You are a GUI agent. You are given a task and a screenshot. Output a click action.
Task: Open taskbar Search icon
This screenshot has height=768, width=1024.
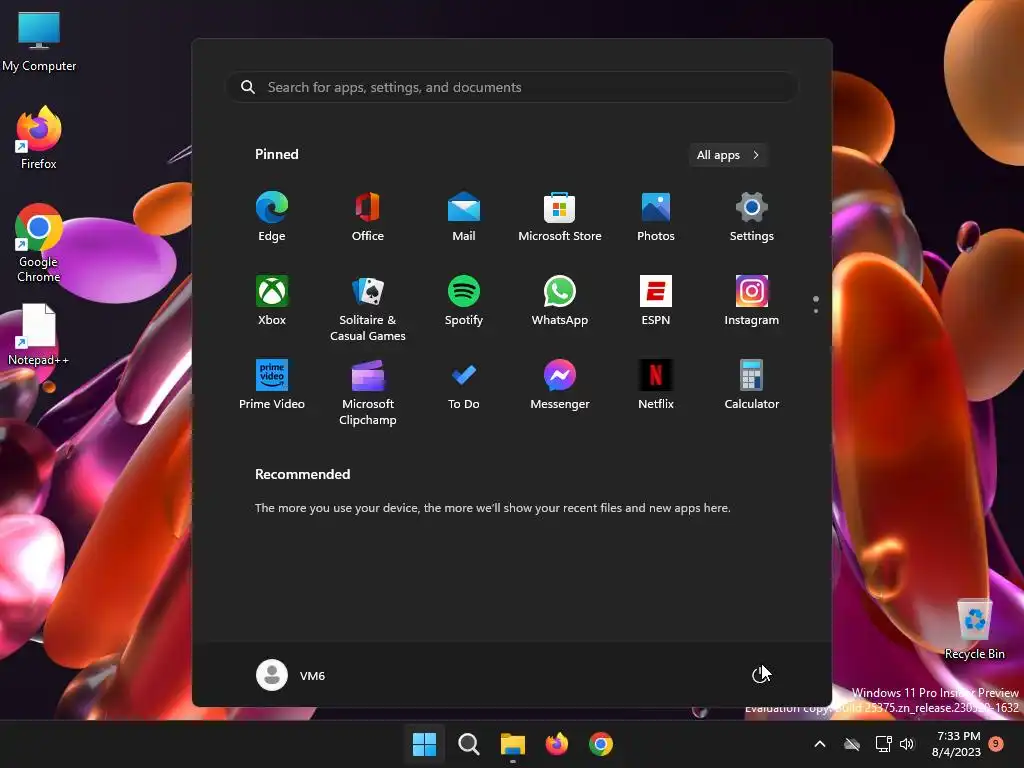click(468, 744)
